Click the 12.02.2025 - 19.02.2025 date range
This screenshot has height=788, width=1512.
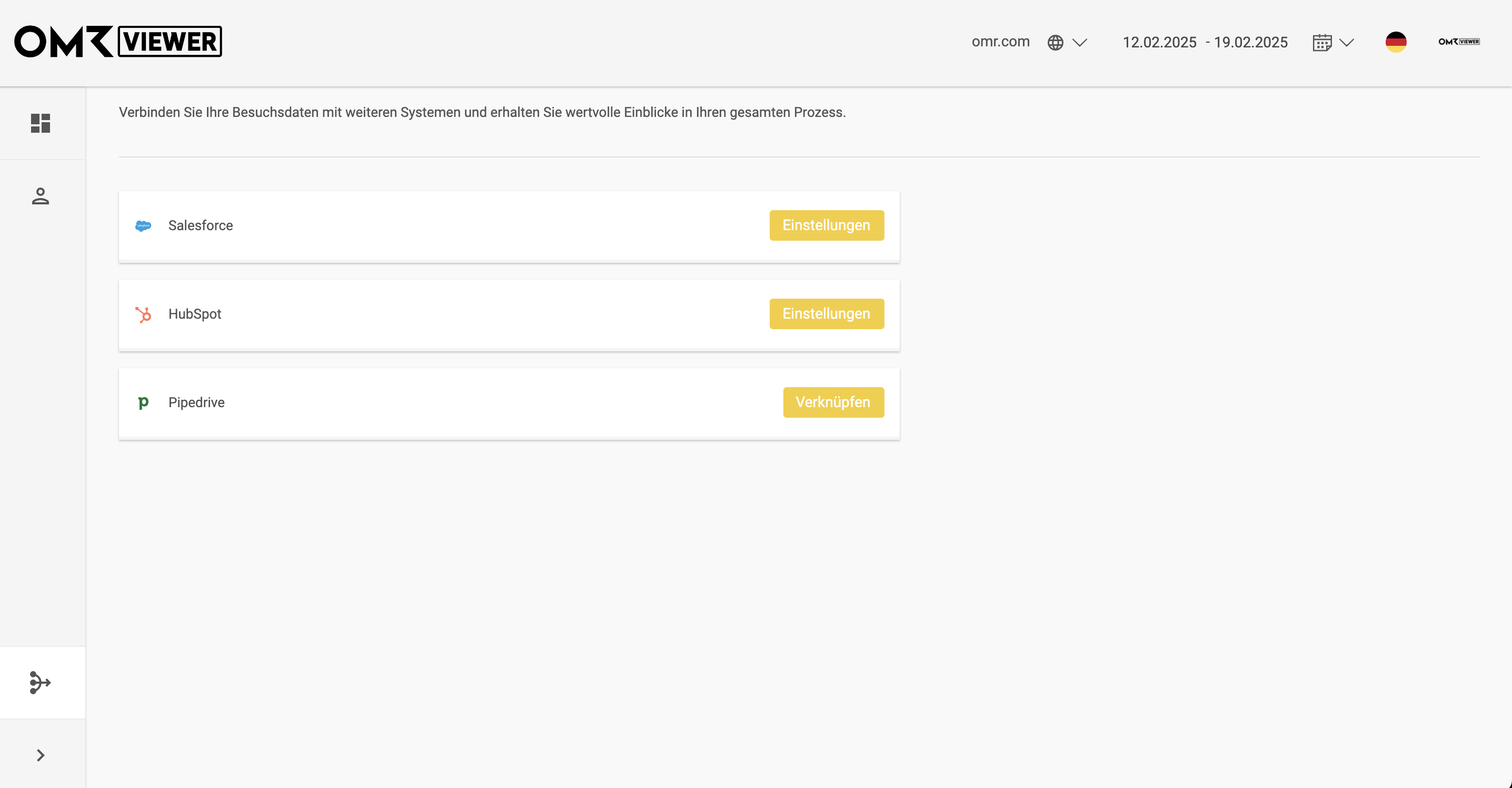1205,42
